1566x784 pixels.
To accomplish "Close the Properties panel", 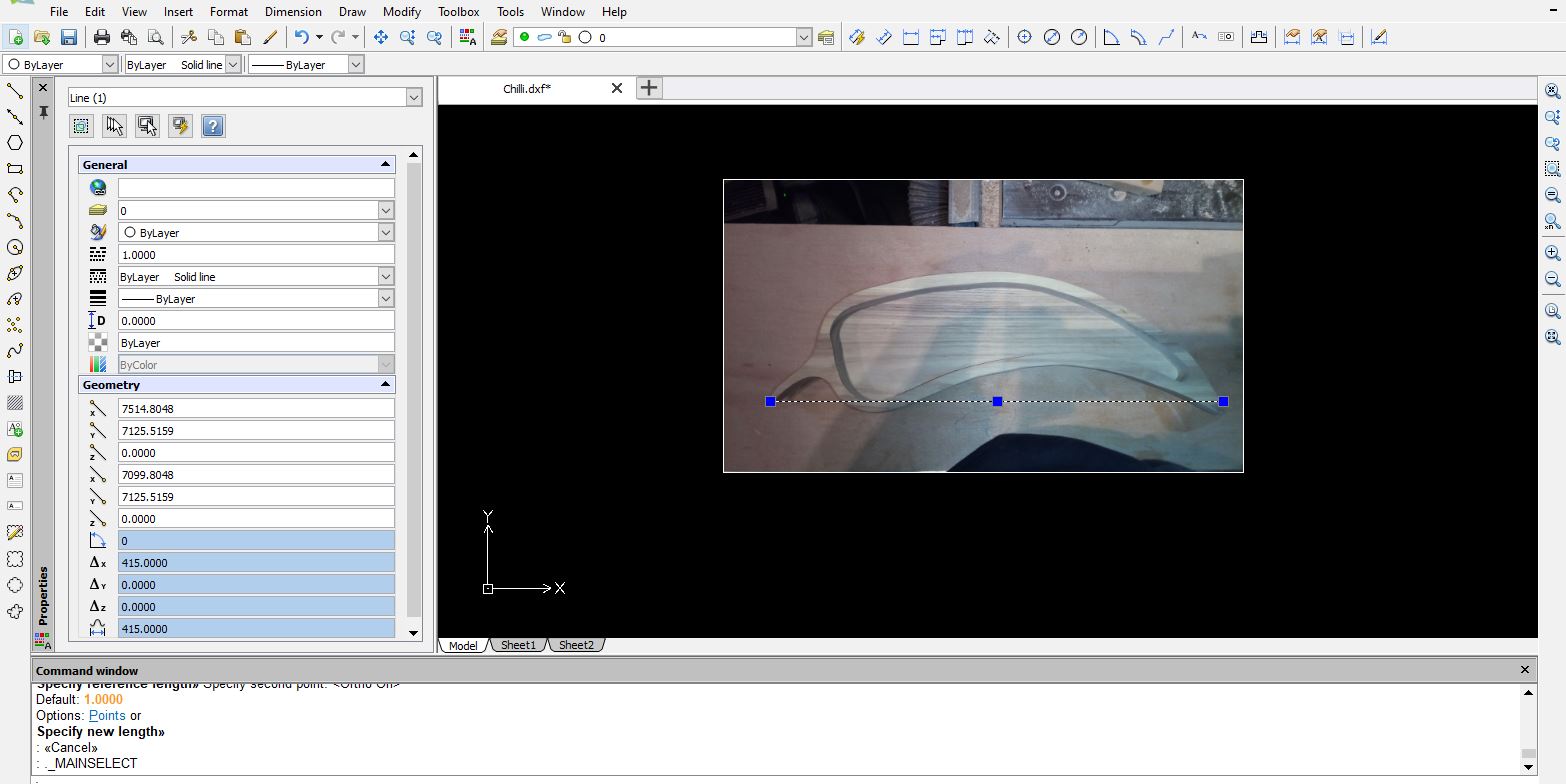I will click(x=43, y=88).
